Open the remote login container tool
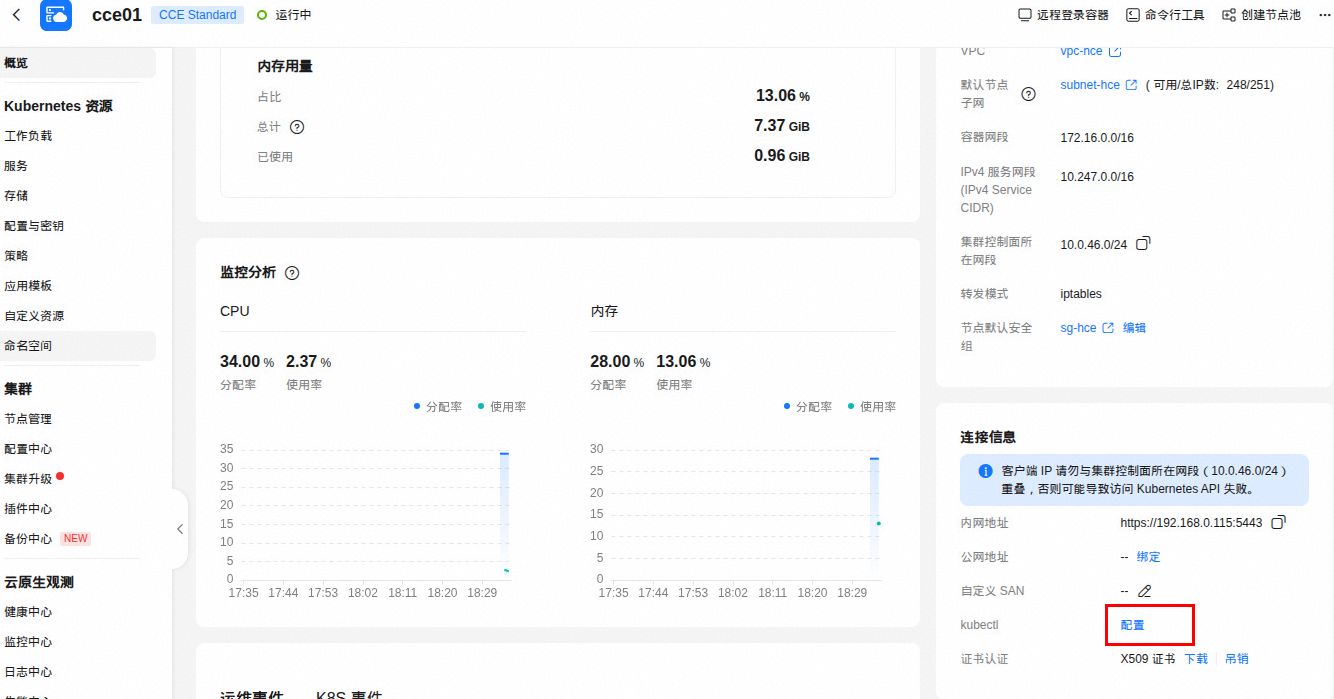1334x699 pixels. [x=1063, y=15]
